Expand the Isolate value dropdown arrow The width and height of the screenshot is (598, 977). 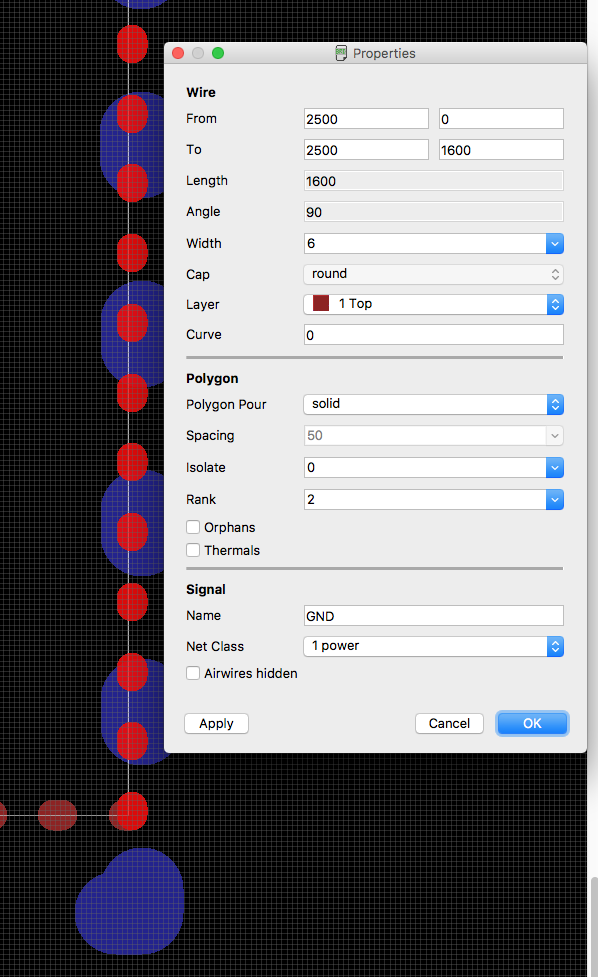tap(554, 467)
